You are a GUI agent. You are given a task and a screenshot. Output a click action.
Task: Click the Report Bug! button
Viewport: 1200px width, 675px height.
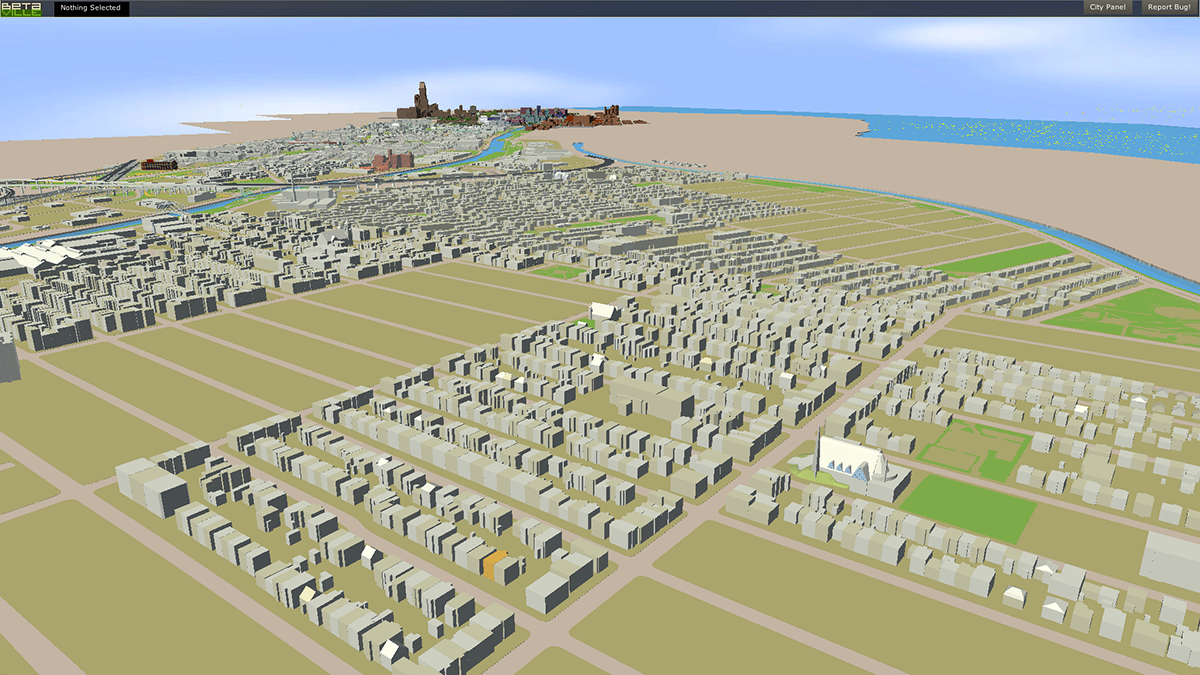(x=1168, y=8)
